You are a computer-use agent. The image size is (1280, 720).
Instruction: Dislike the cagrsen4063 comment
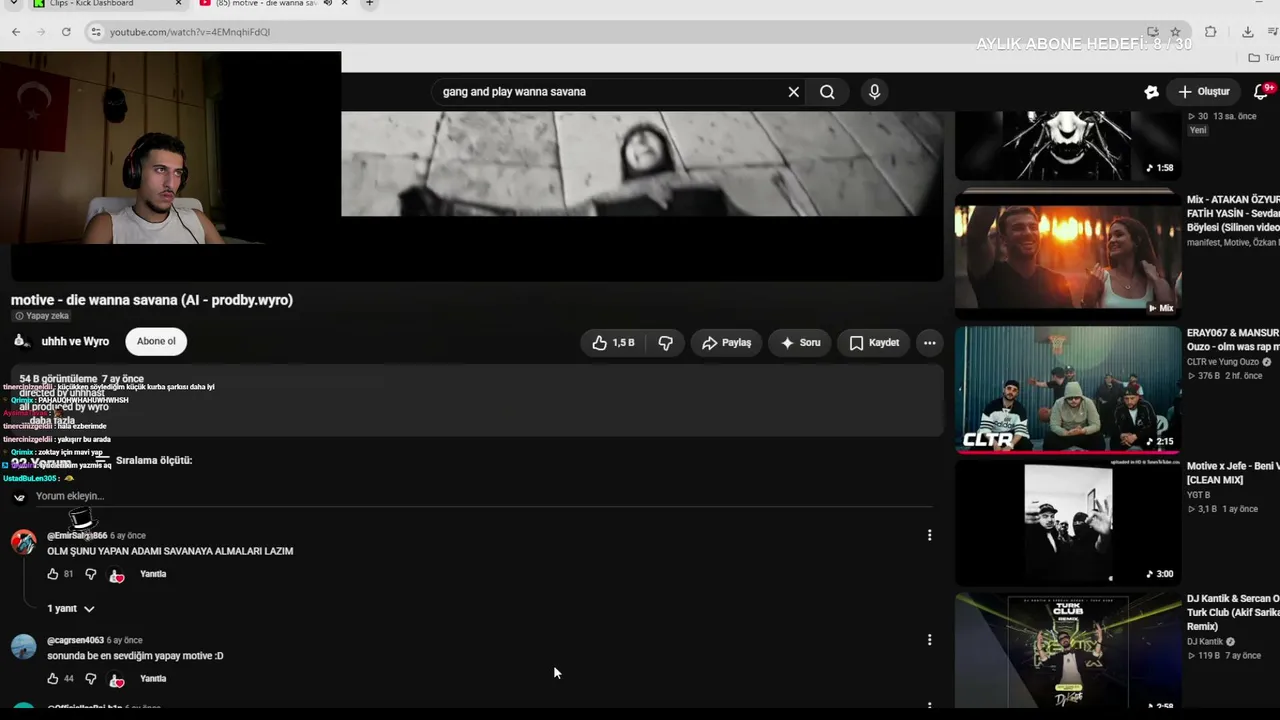(90, 679)
